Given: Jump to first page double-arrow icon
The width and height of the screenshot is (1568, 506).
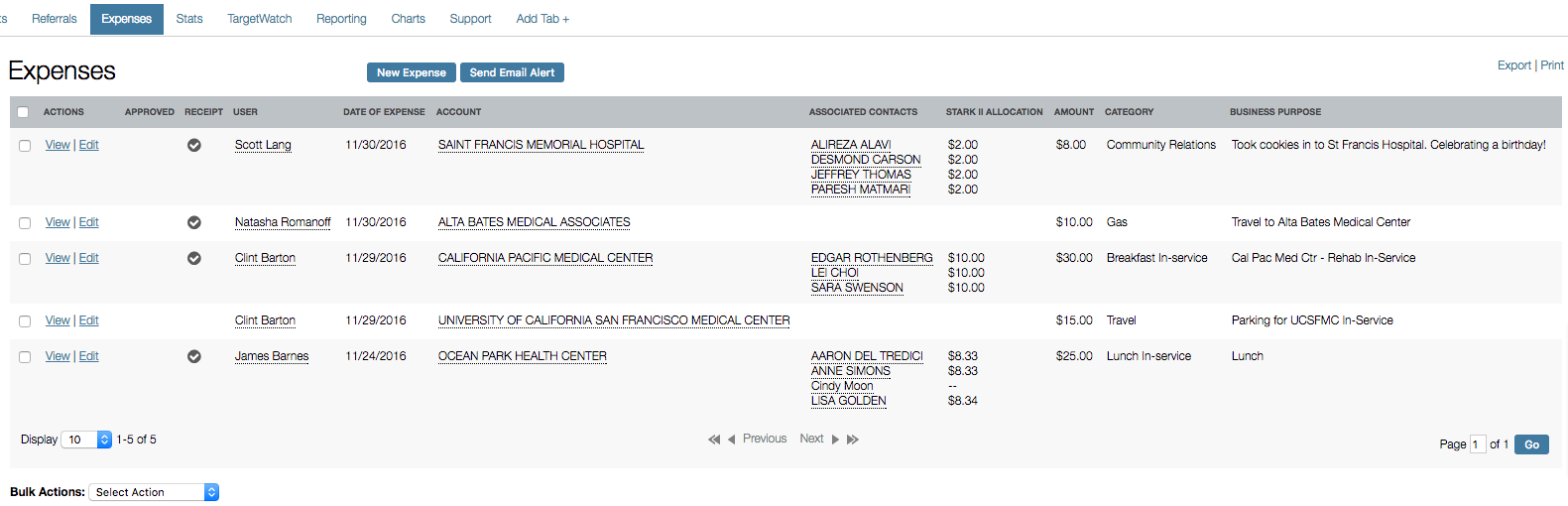Looking at the screenshot, I should point(714,440).
